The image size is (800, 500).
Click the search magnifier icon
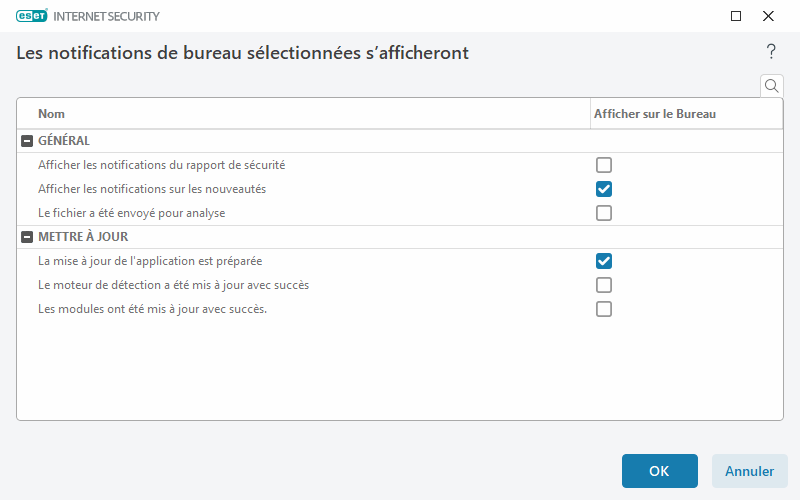771,86
